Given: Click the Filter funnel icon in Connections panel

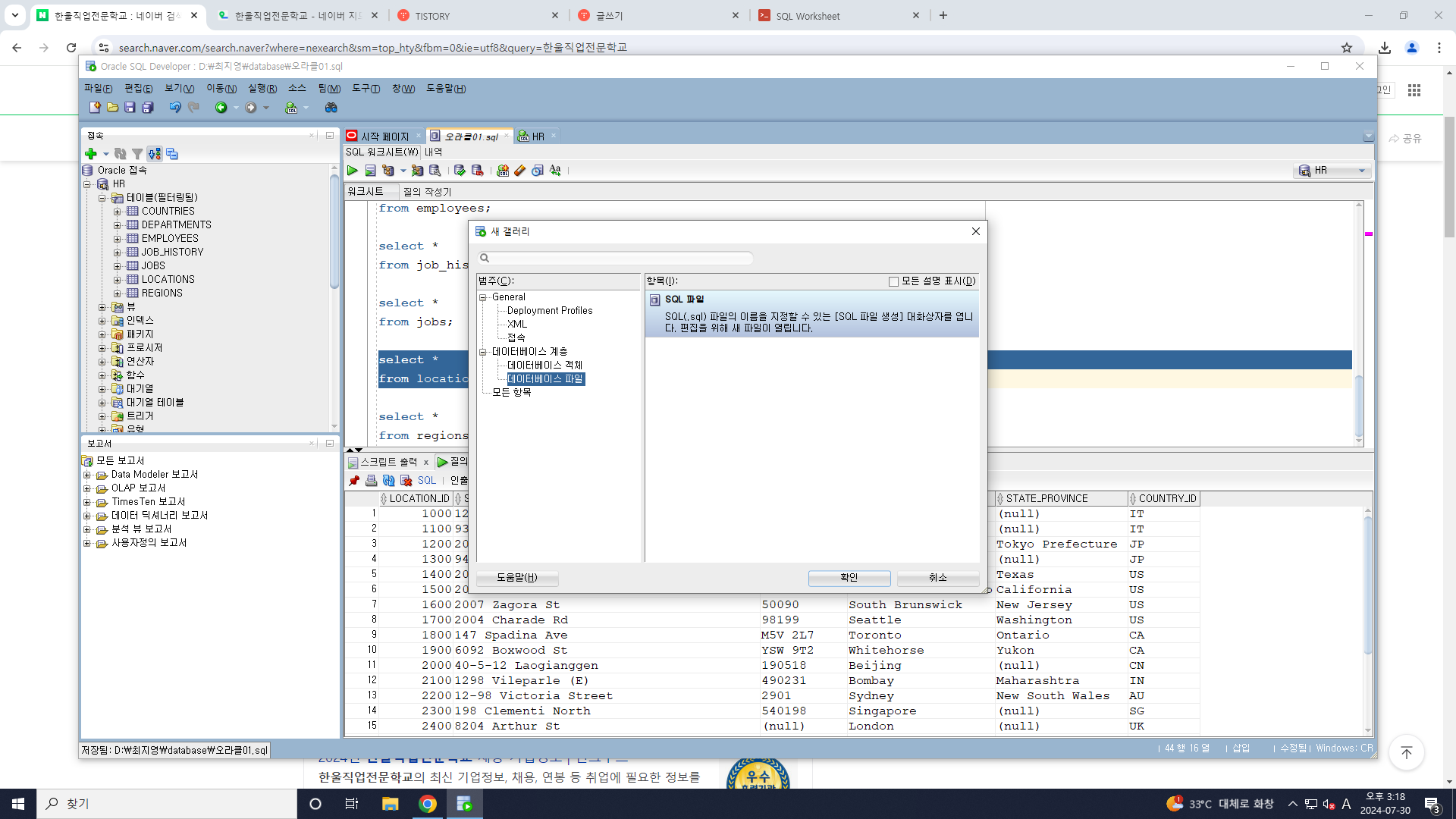Looking at the screenshot, I should click(x=137, y=154).
